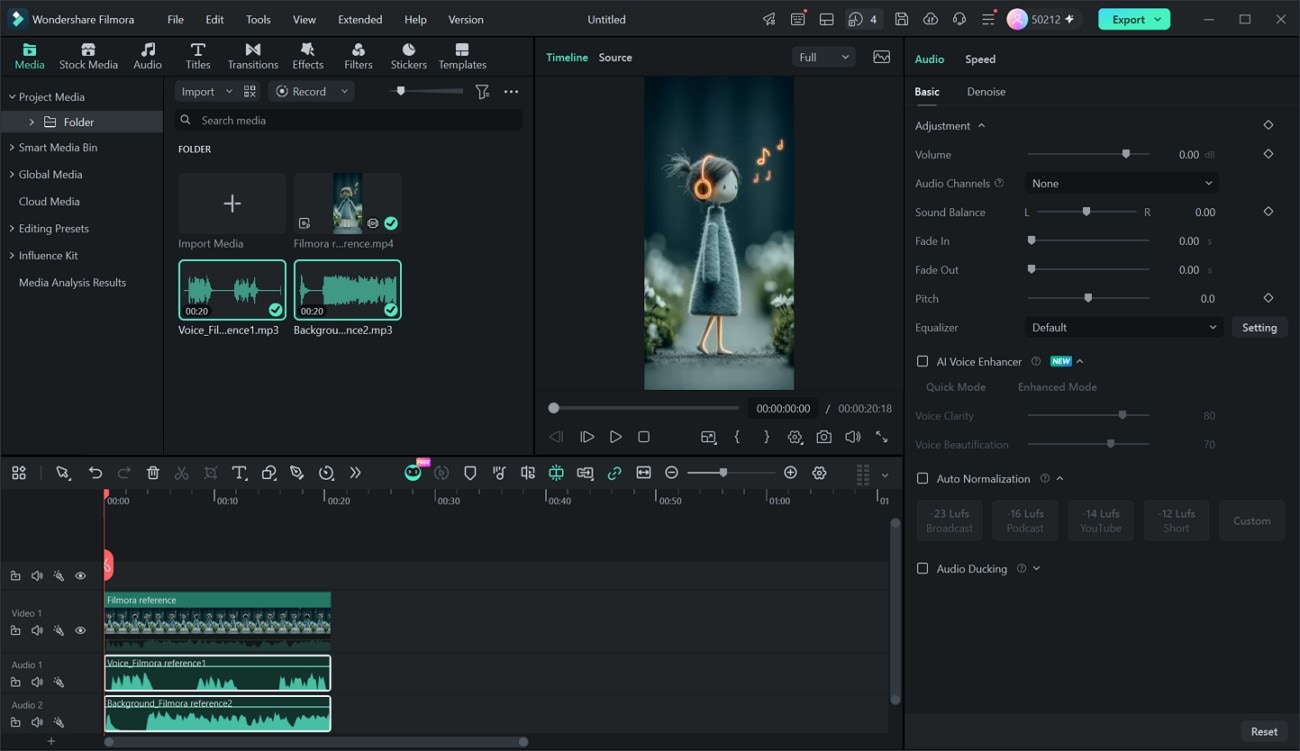The height and width of the screenshot is (751, 1300).
Task: Click the cloud upload icon in title bar
Action: tap(930, 19)
